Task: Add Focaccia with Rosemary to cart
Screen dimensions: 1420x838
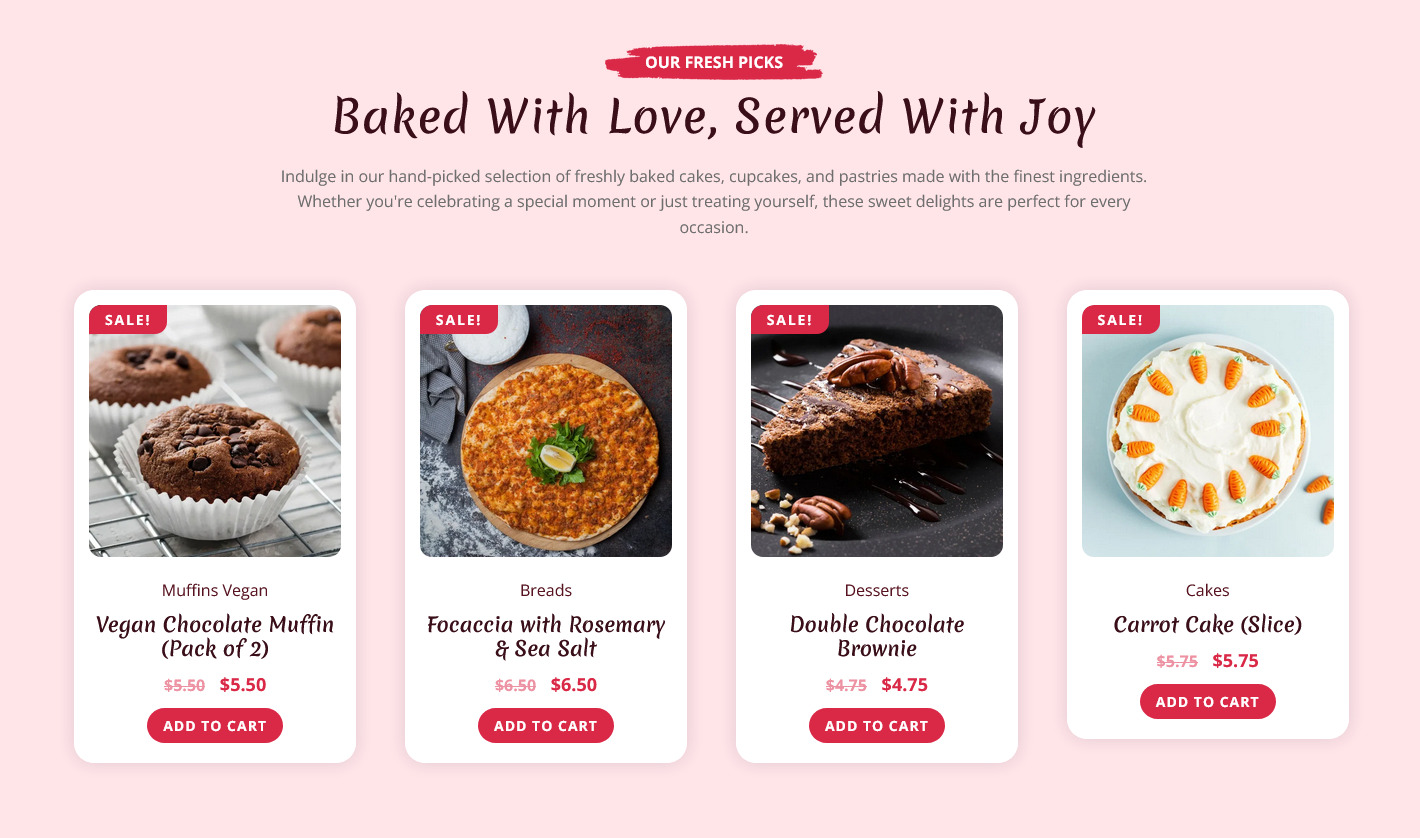Action: [x=546, y=726]
